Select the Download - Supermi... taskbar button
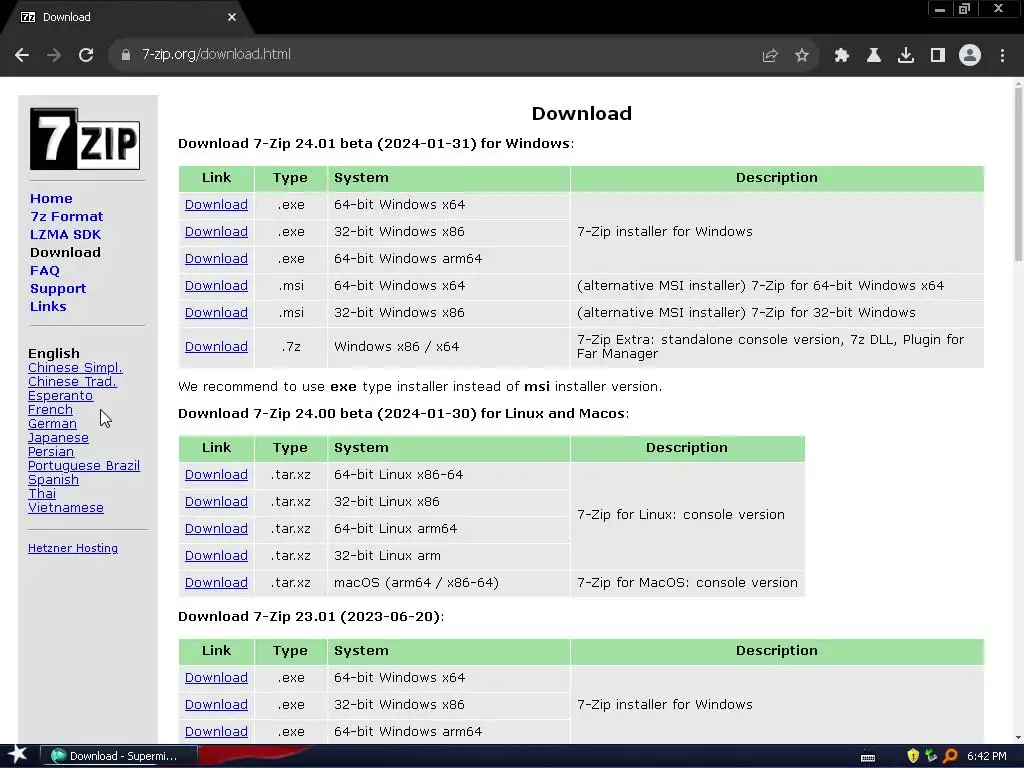The width and height of the screenshot is (1024, 768). tap(119, 756)
